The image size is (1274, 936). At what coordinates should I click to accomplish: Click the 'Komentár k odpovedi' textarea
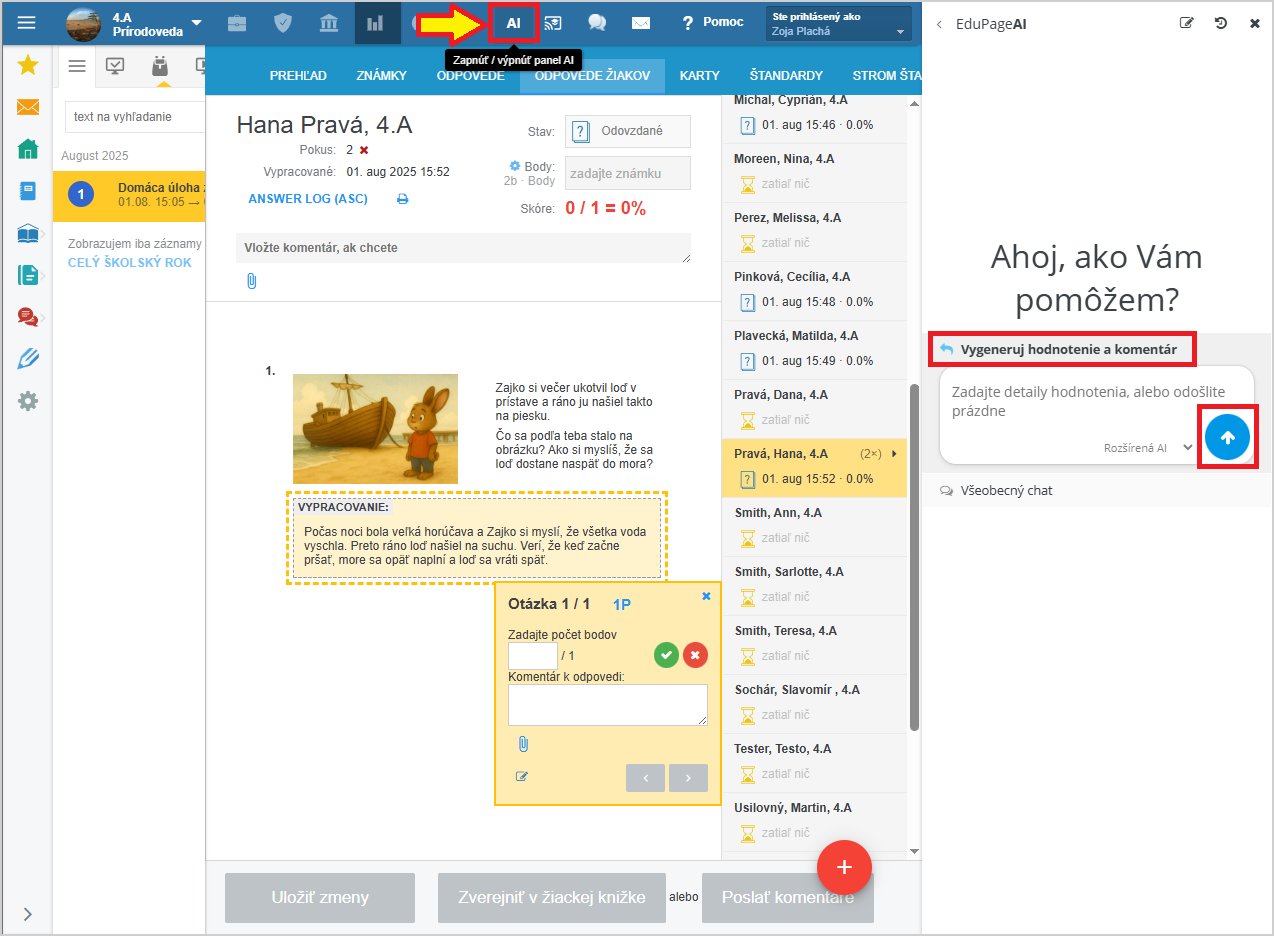[608, 705]
